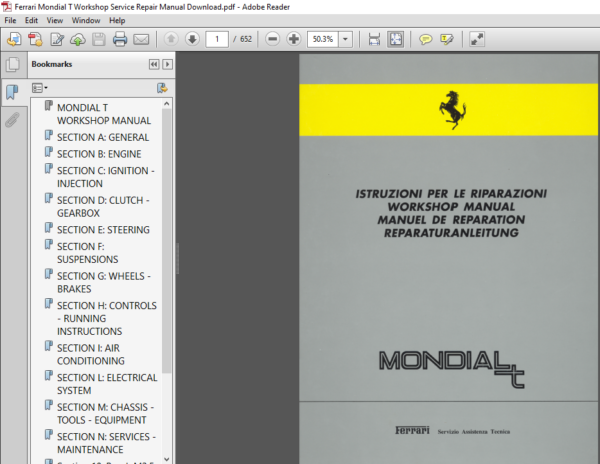The height and width of the screenshot is (464, 600).
Task: Click the zoom percentage field 50.3%
Action: tap(323, 39)
